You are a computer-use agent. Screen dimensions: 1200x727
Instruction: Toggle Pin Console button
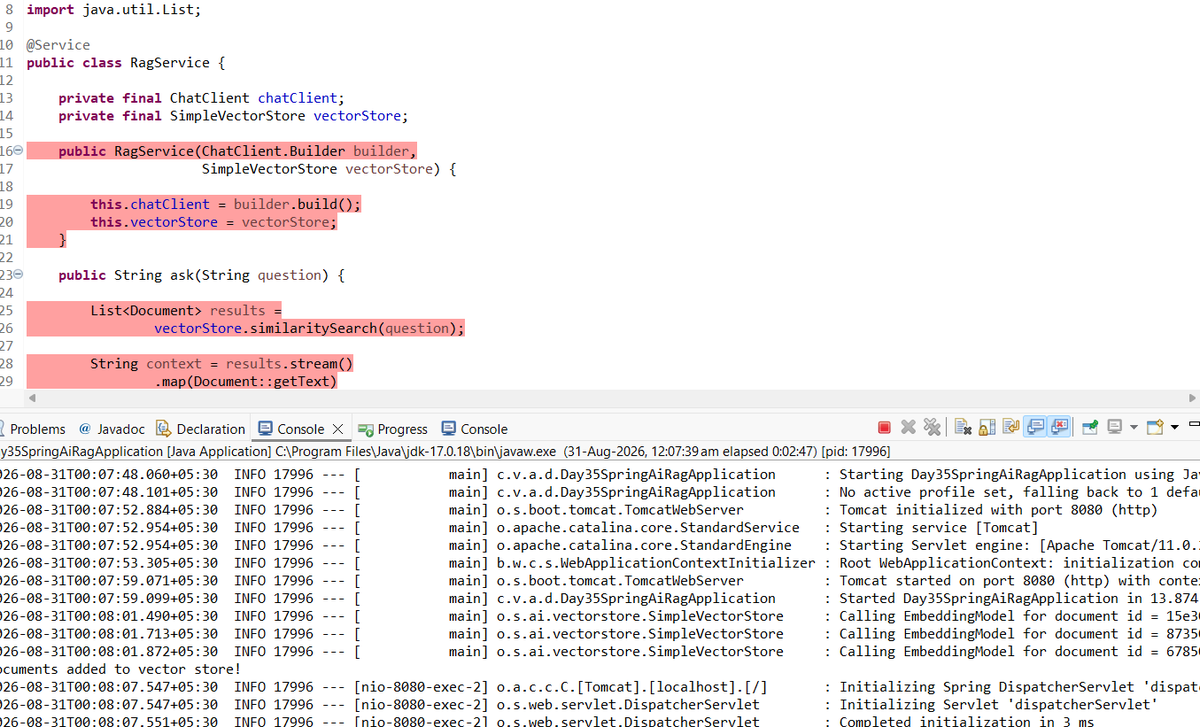tap(1091, 428)
